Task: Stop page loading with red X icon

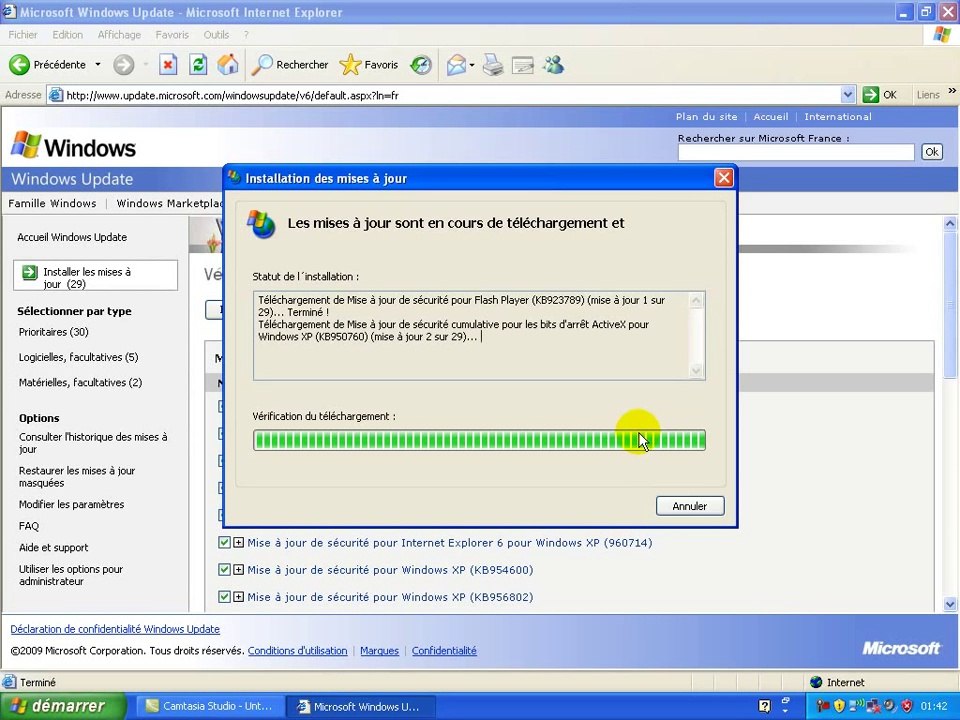Action: tap(168, 64)
